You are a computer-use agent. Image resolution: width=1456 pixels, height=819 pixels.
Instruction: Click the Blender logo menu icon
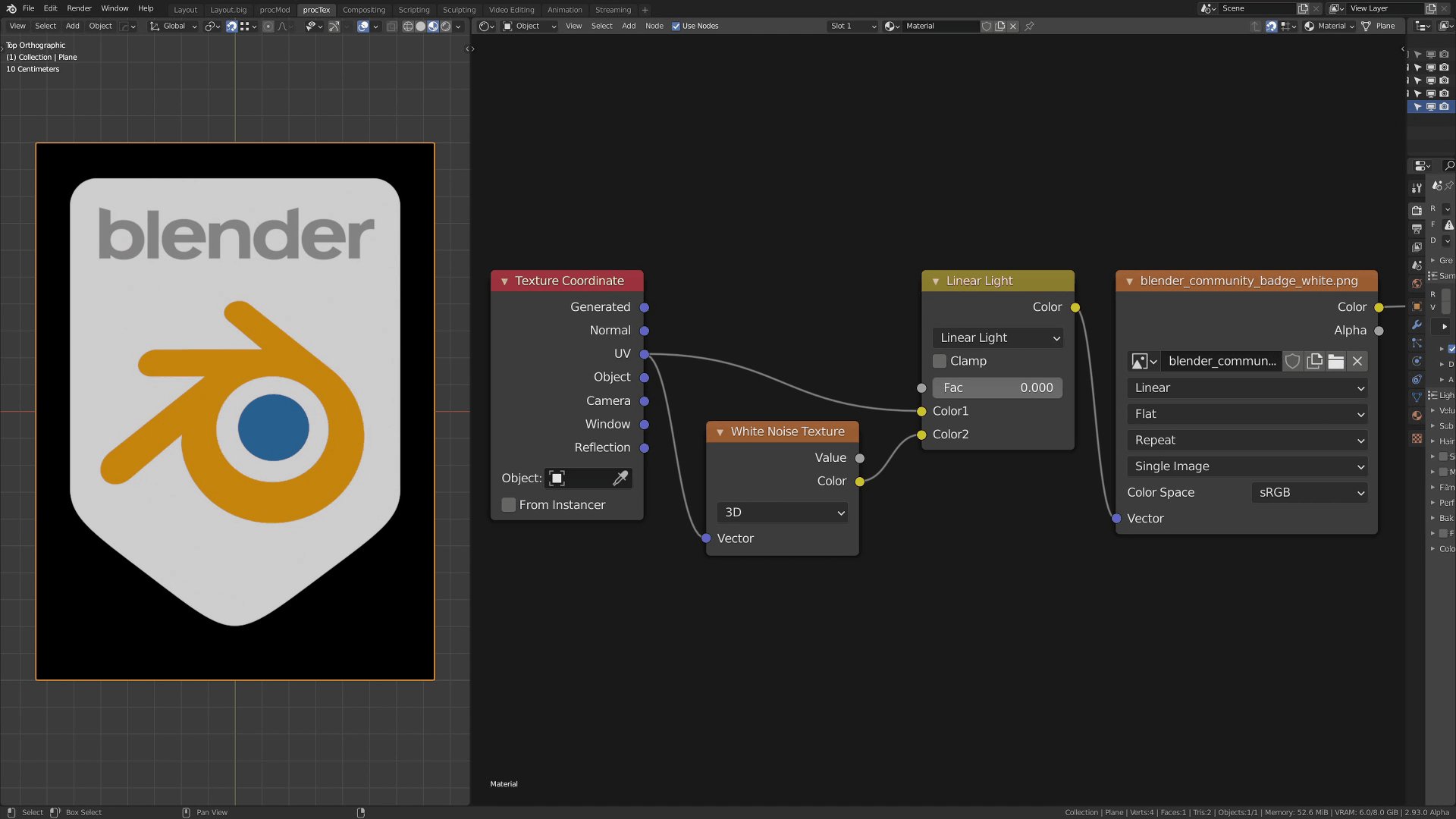pyautogui.click(x=11, y=8)
